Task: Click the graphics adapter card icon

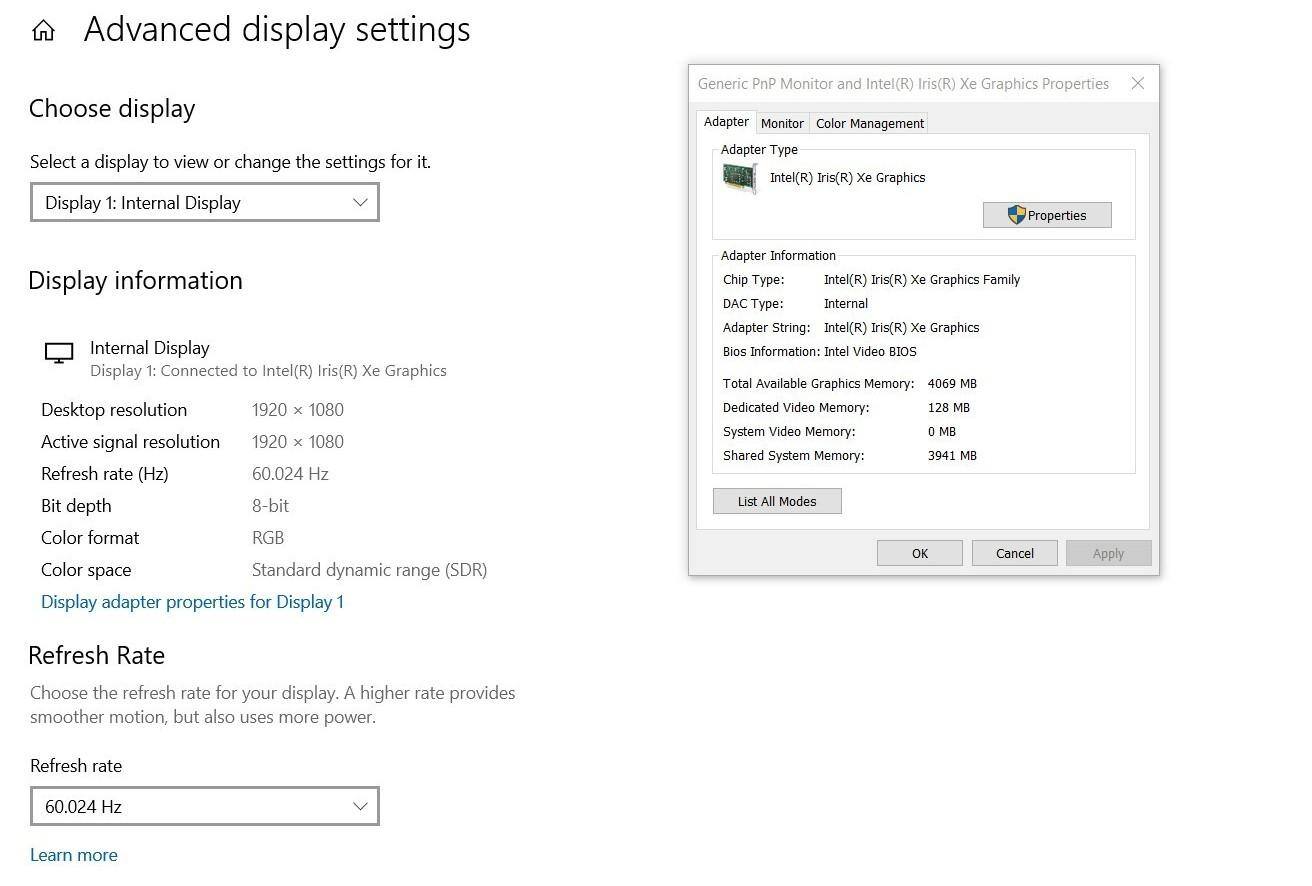Action: pos(740,179)
